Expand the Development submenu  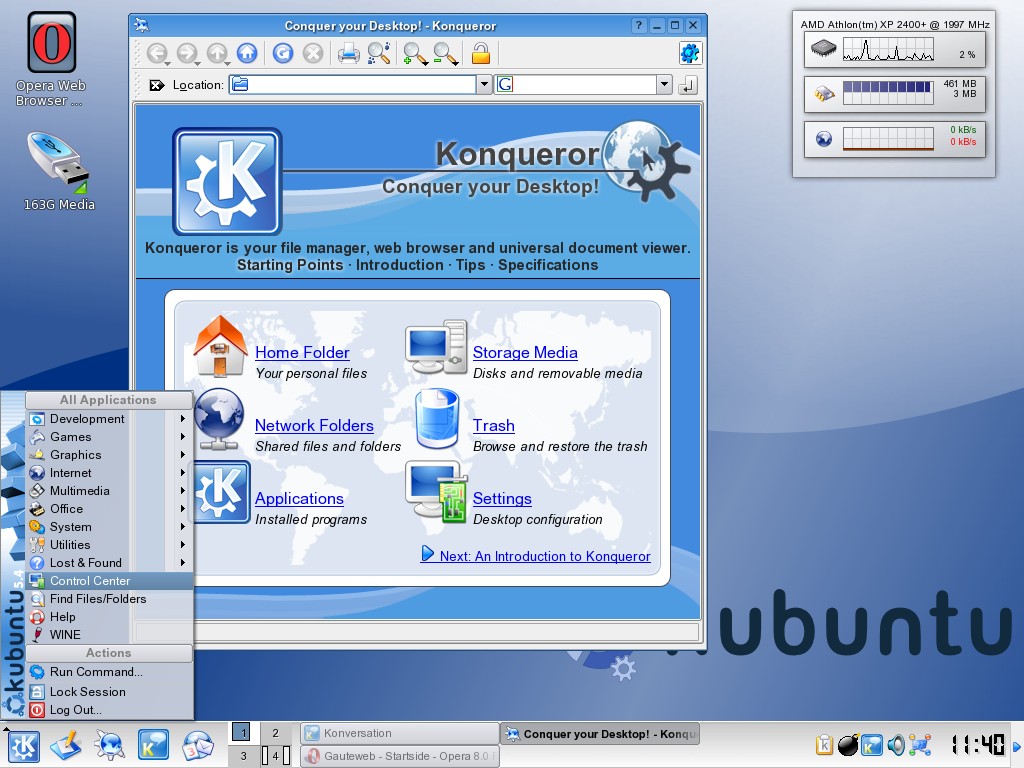point(109,419)
